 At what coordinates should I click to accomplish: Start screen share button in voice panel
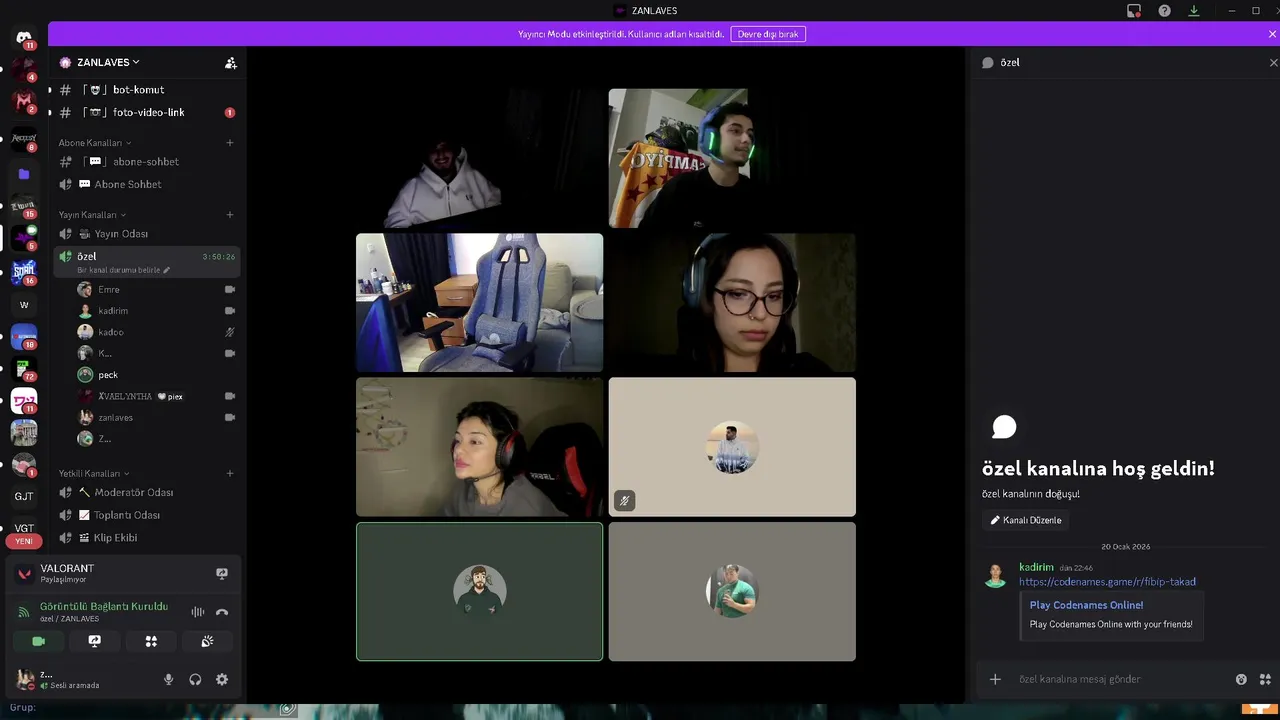tap(95, 641)
